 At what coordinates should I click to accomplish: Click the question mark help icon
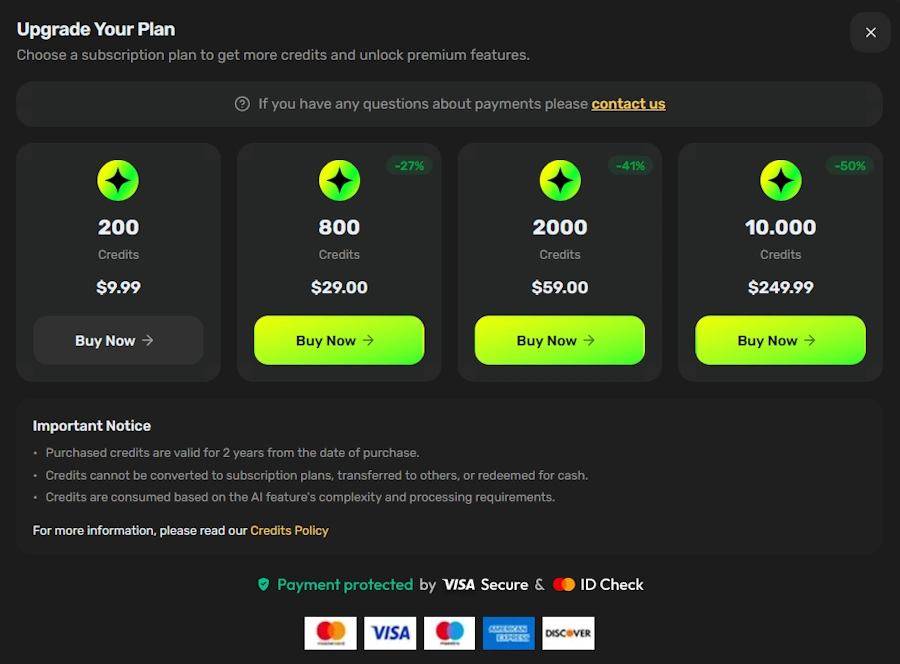point(242,103)
